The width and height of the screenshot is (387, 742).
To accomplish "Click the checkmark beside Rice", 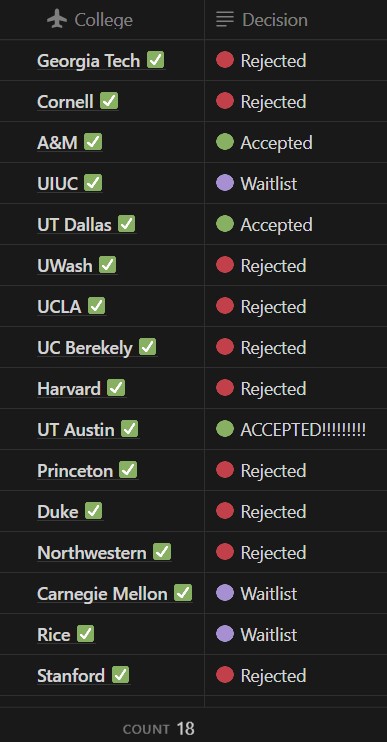I will [x=86, y=634].
